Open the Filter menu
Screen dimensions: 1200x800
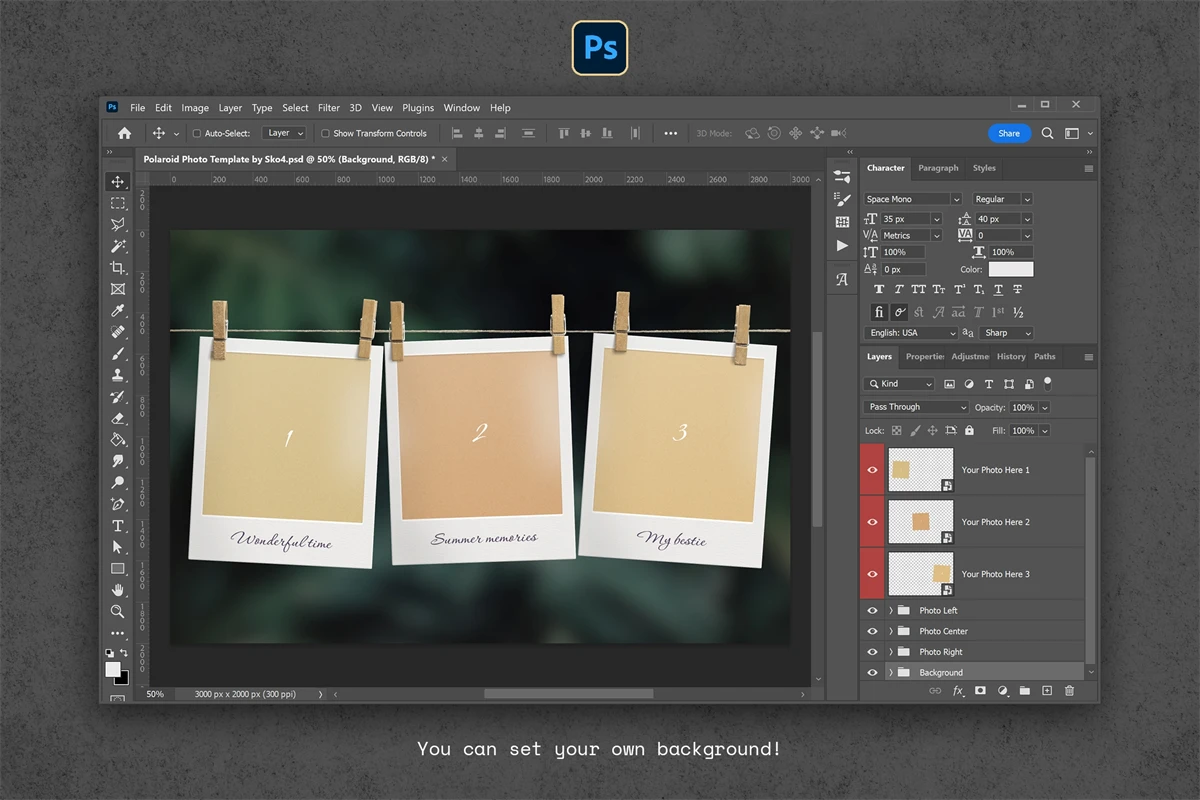pyautogui.click(x=329, y=108)
